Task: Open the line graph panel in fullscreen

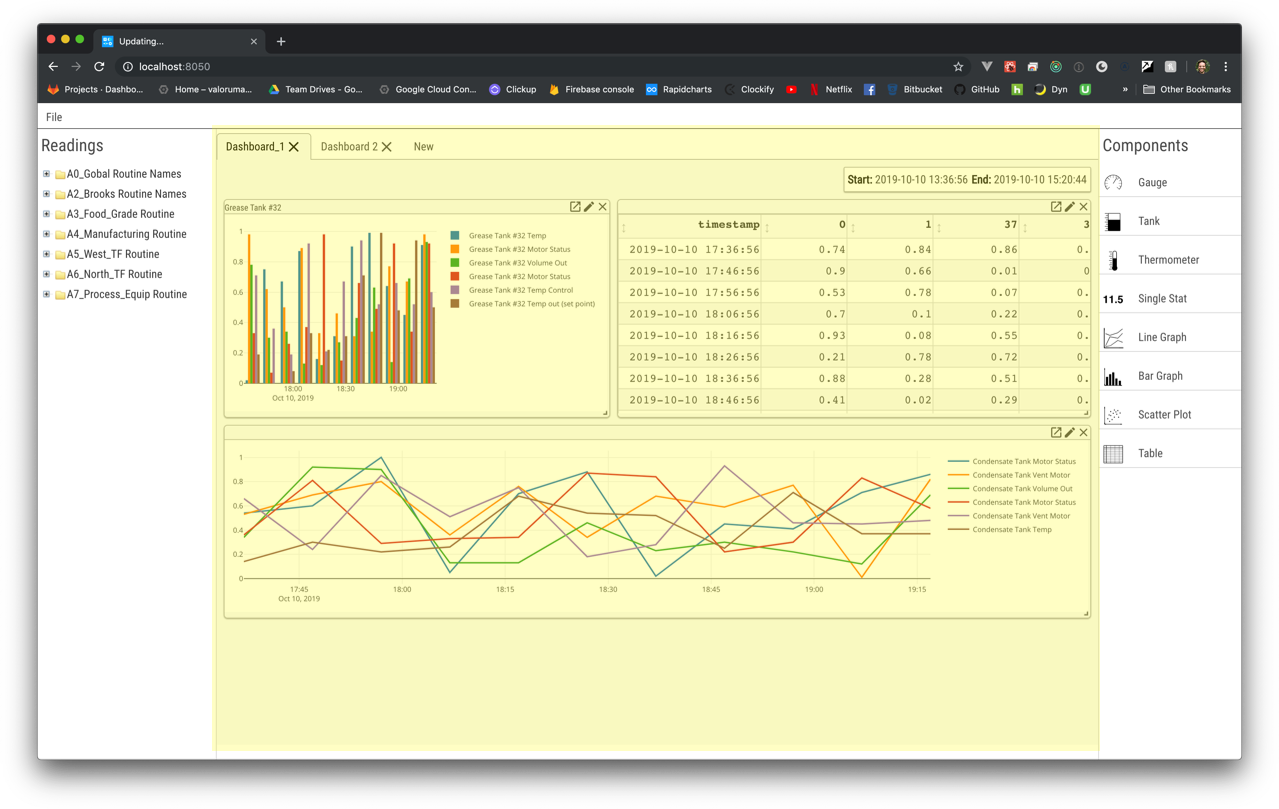Action: click(x=1056, y=433)
